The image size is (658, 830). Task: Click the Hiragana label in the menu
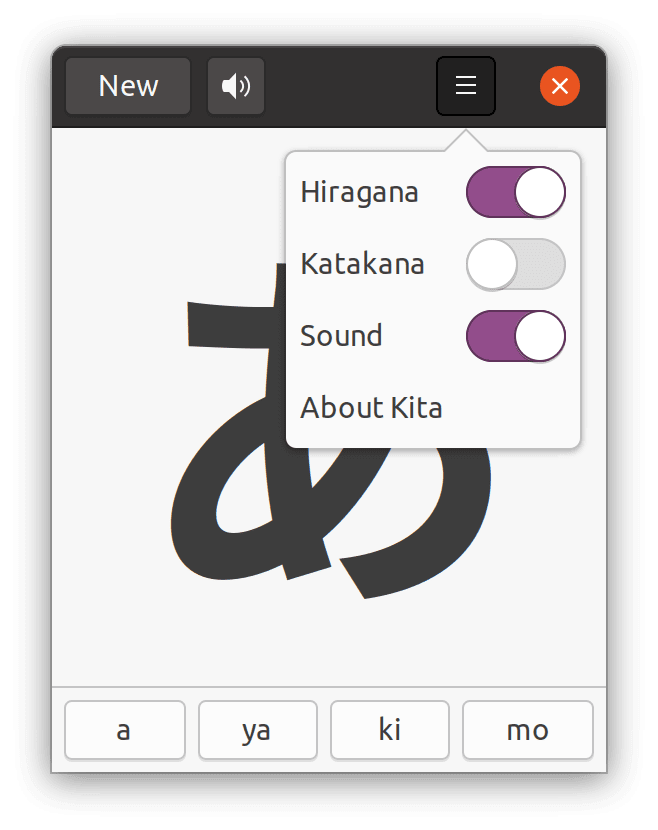click(x=359, y=192)
